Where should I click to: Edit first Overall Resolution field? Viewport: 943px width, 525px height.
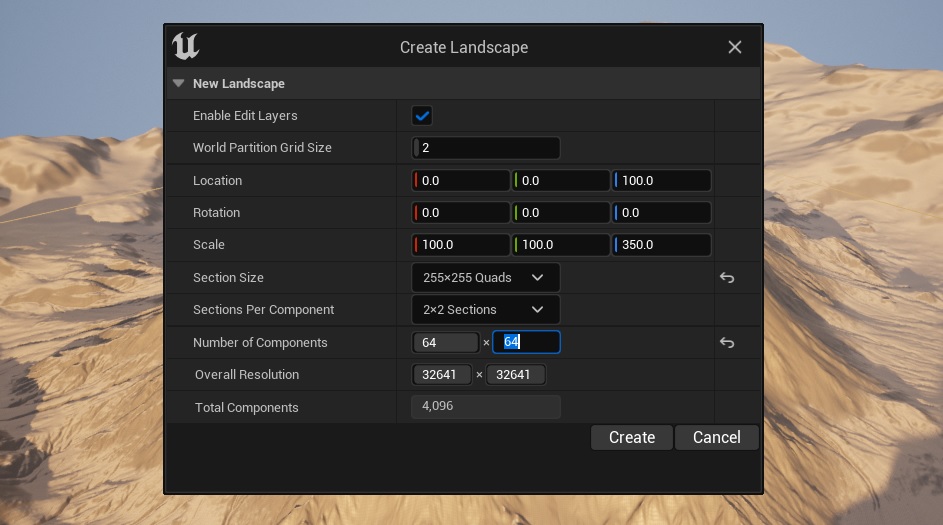[x=442, y=375]
